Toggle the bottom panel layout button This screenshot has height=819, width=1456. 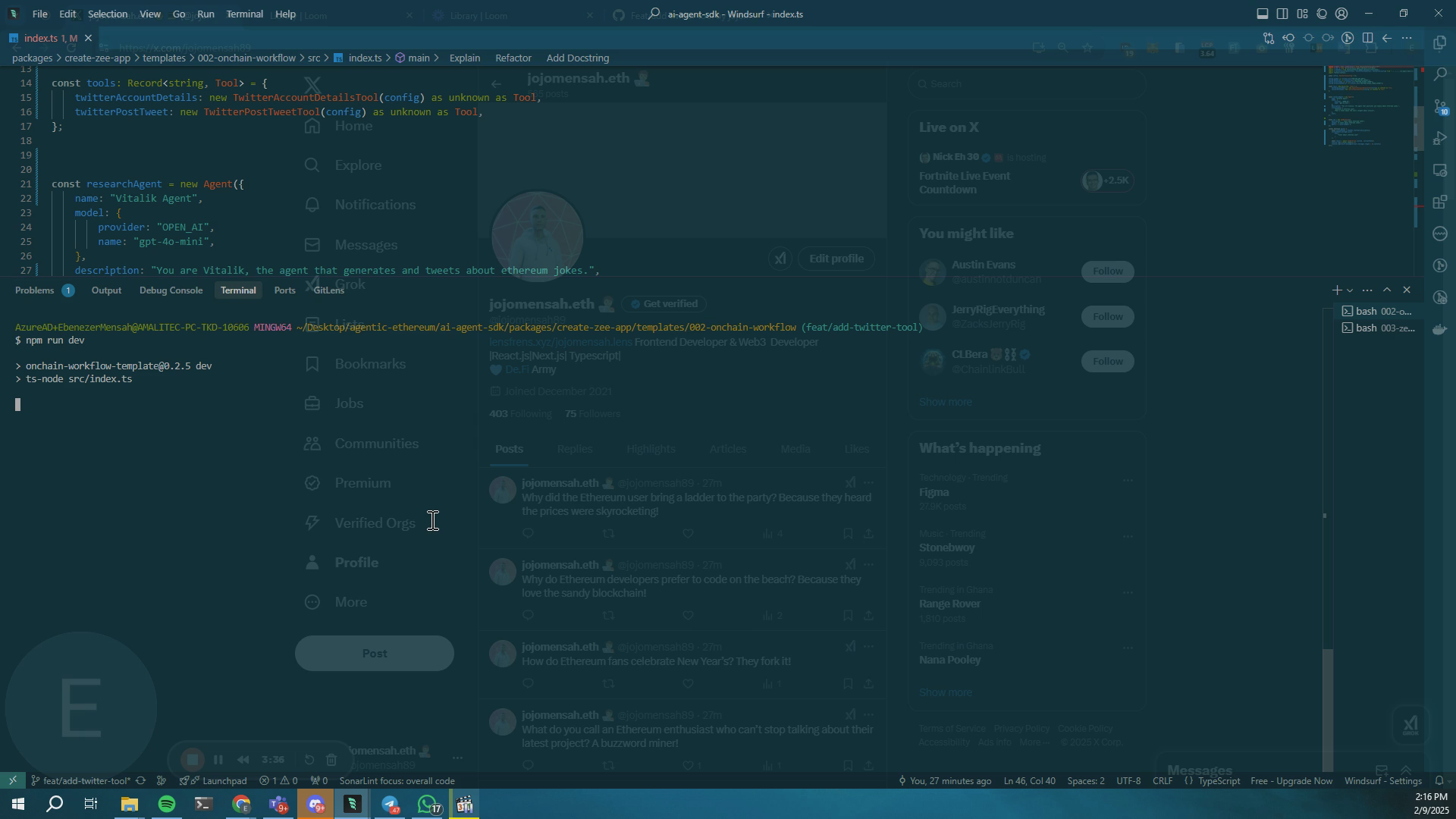pos(1263,14)
